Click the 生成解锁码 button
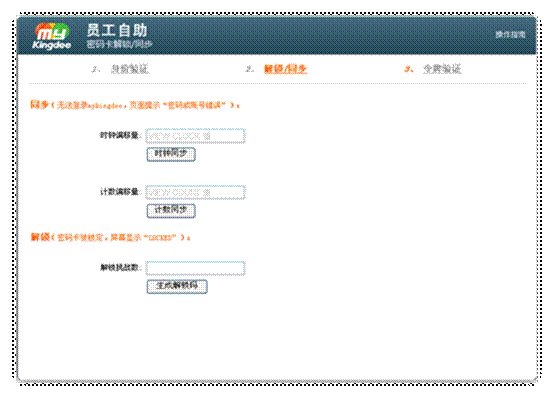The width and height of the screenshot is (554, 398). pos(177,286)
